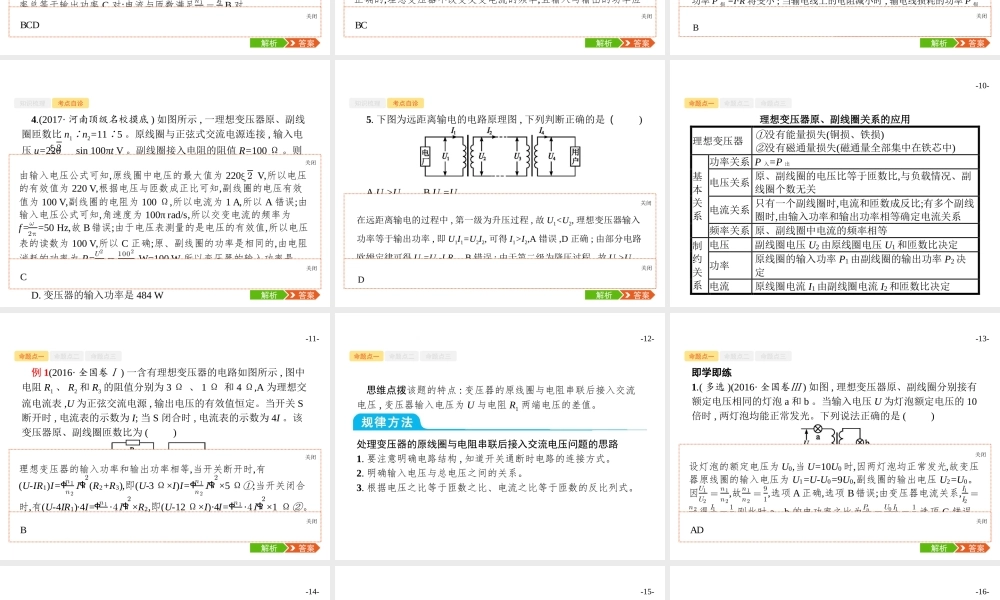Viewport: 1000px width, 600px height.
Task: Select 命题点一 tab on slide 11
Action: (31, 356)
